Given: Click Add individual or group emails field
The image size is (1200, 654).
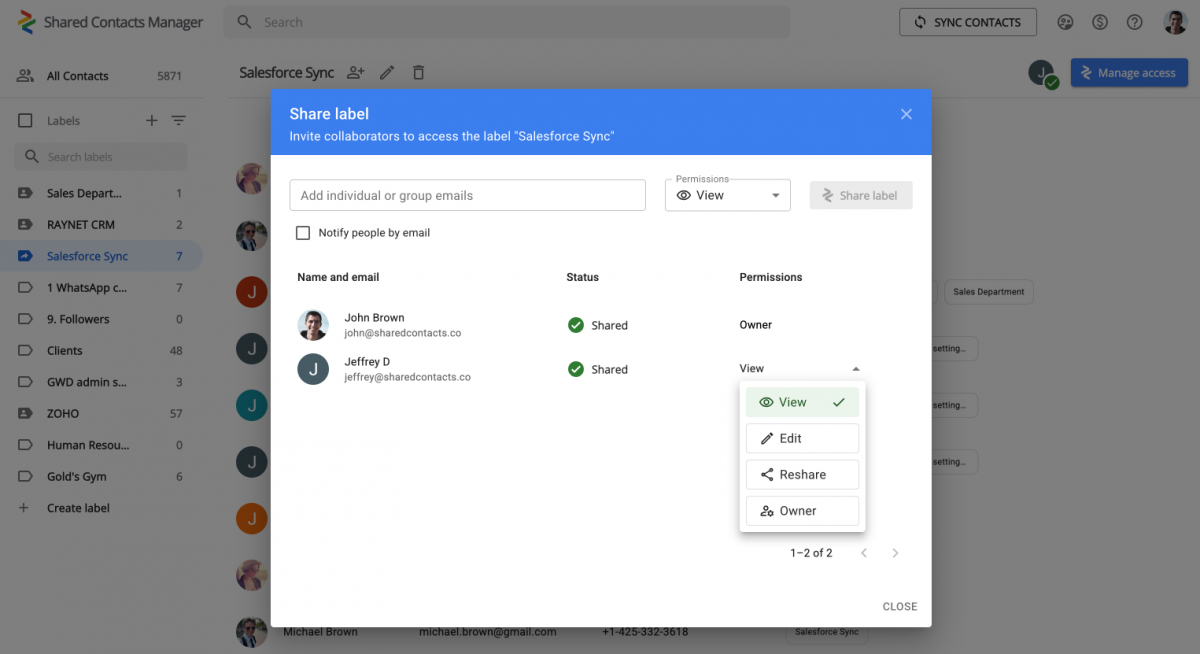Looking at the screenshot, I should click(468, 195).
